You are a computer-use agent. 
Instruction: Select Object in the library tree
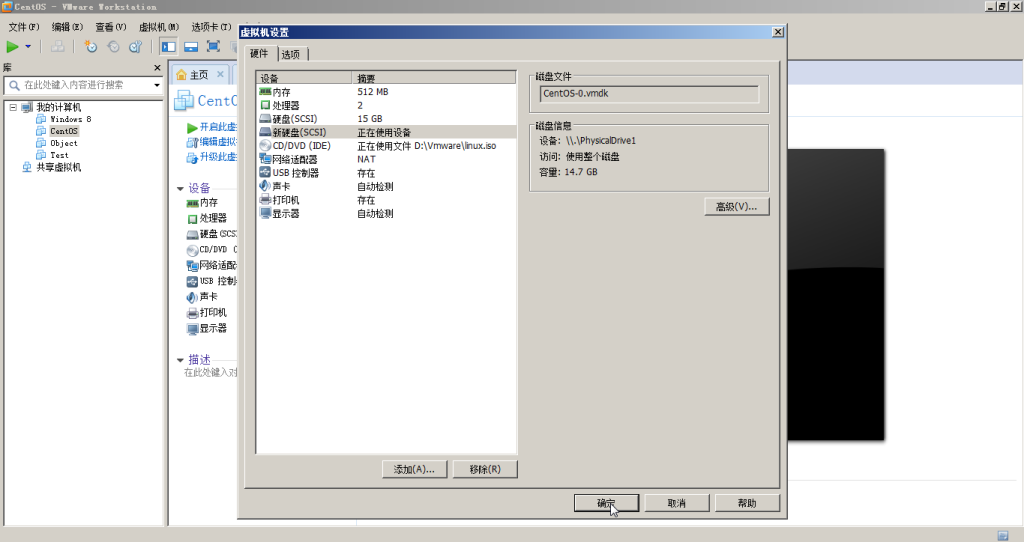64,143
